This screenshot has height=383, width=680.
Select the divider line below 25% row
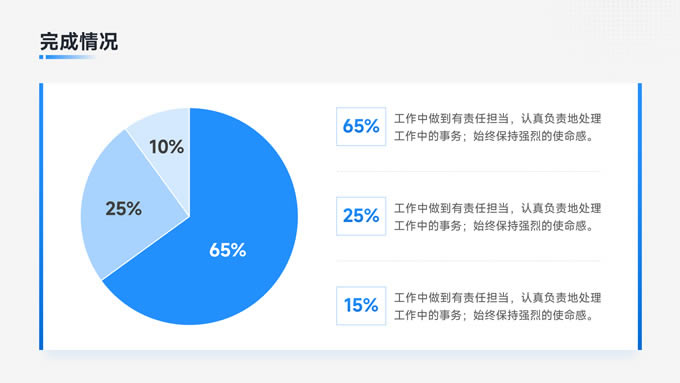468,261
